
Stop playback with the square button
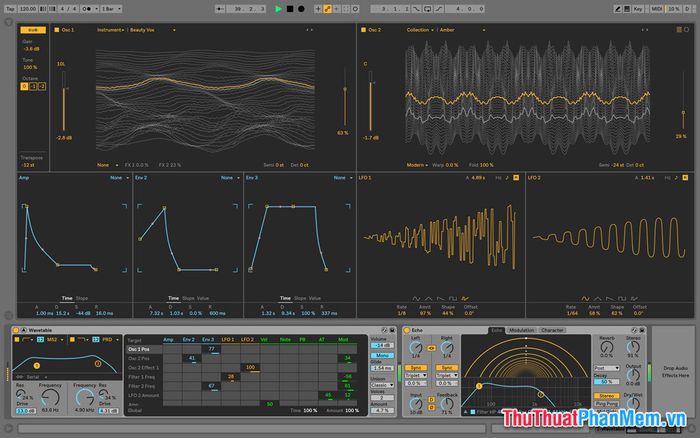(290, 8)
